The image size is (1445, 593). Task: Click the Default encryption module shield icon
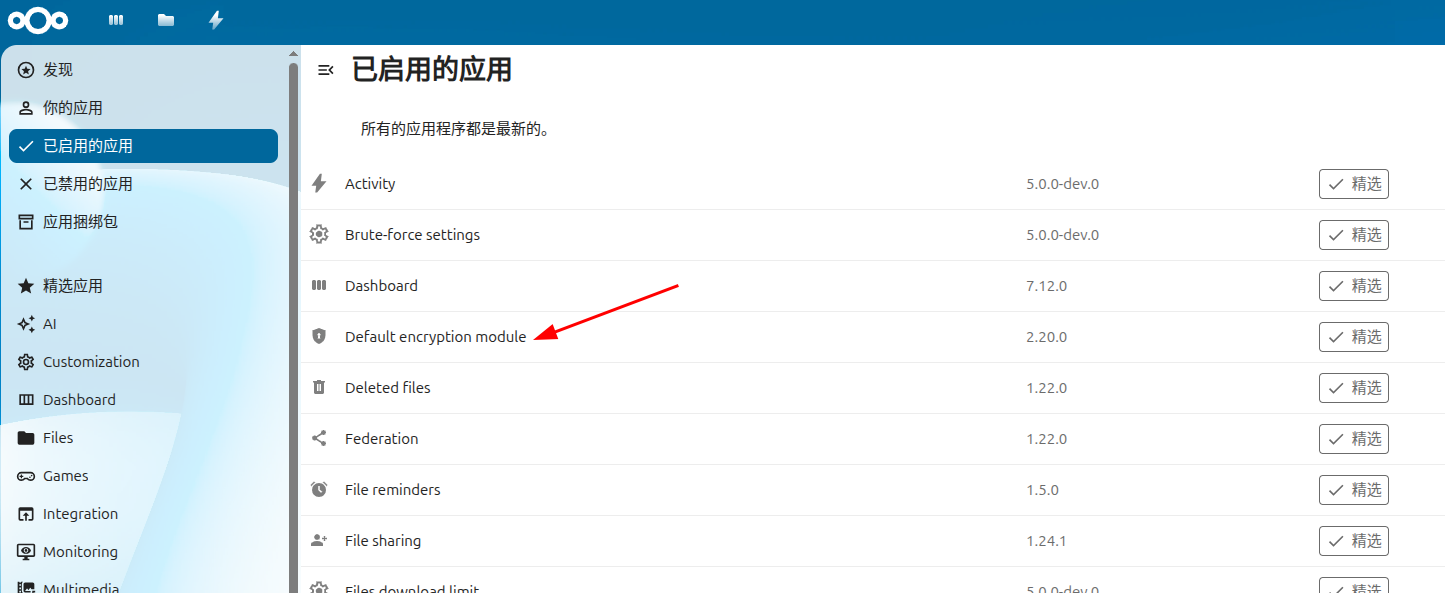pos(319,337)
